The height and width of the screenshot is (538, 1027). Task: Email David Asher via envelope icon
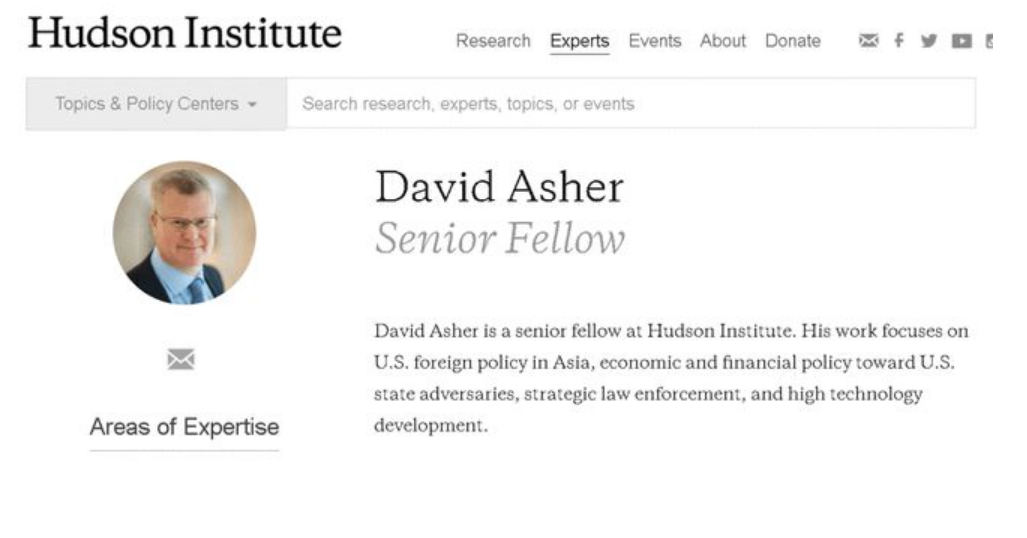pos(181,359)
